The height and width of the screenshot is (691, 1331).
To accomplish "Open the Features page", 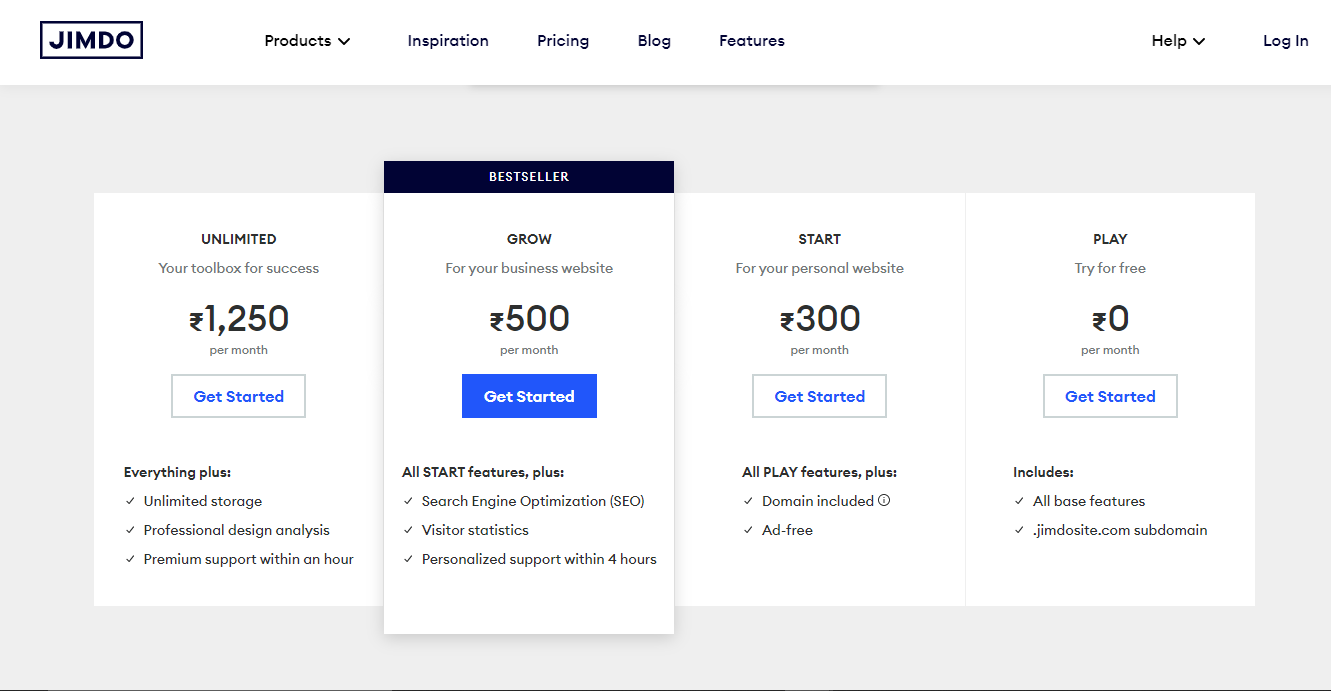I will click(x=752, y=41).
